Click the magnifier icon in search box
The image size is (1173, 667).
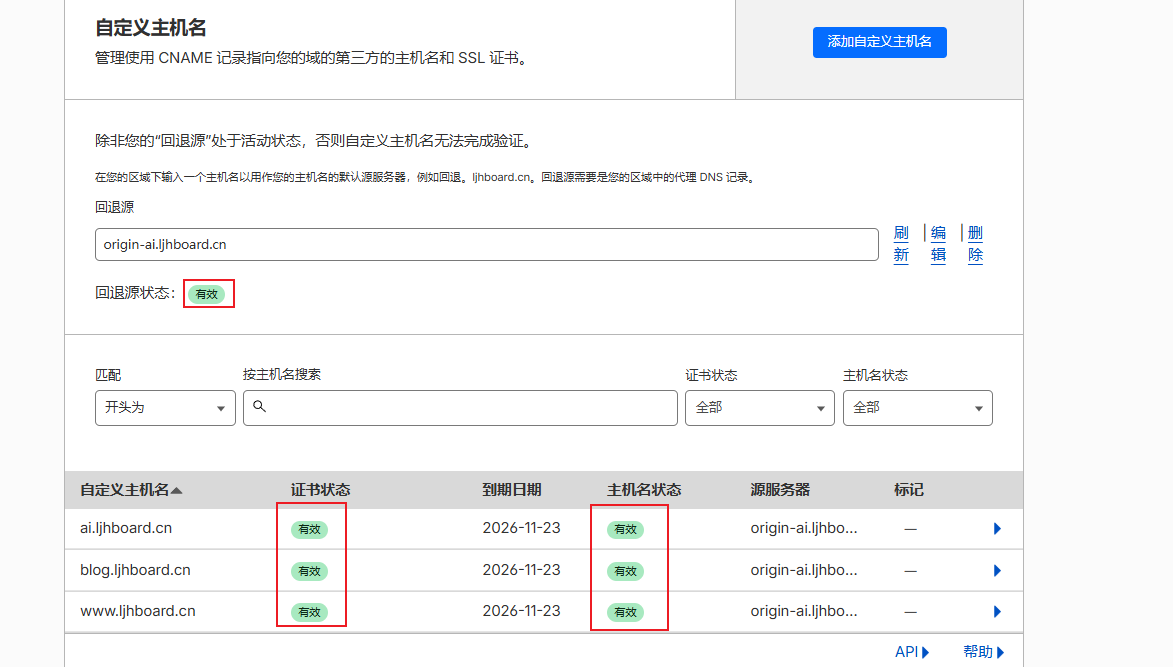[260, 406]
